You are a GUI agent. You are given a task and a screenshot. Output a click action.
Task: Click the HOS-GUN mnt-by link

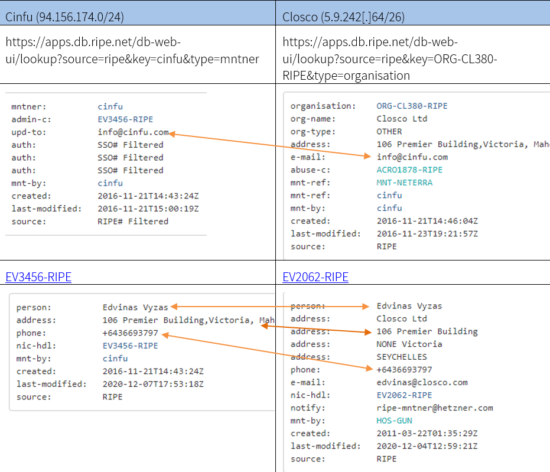(x=394, y=420)
